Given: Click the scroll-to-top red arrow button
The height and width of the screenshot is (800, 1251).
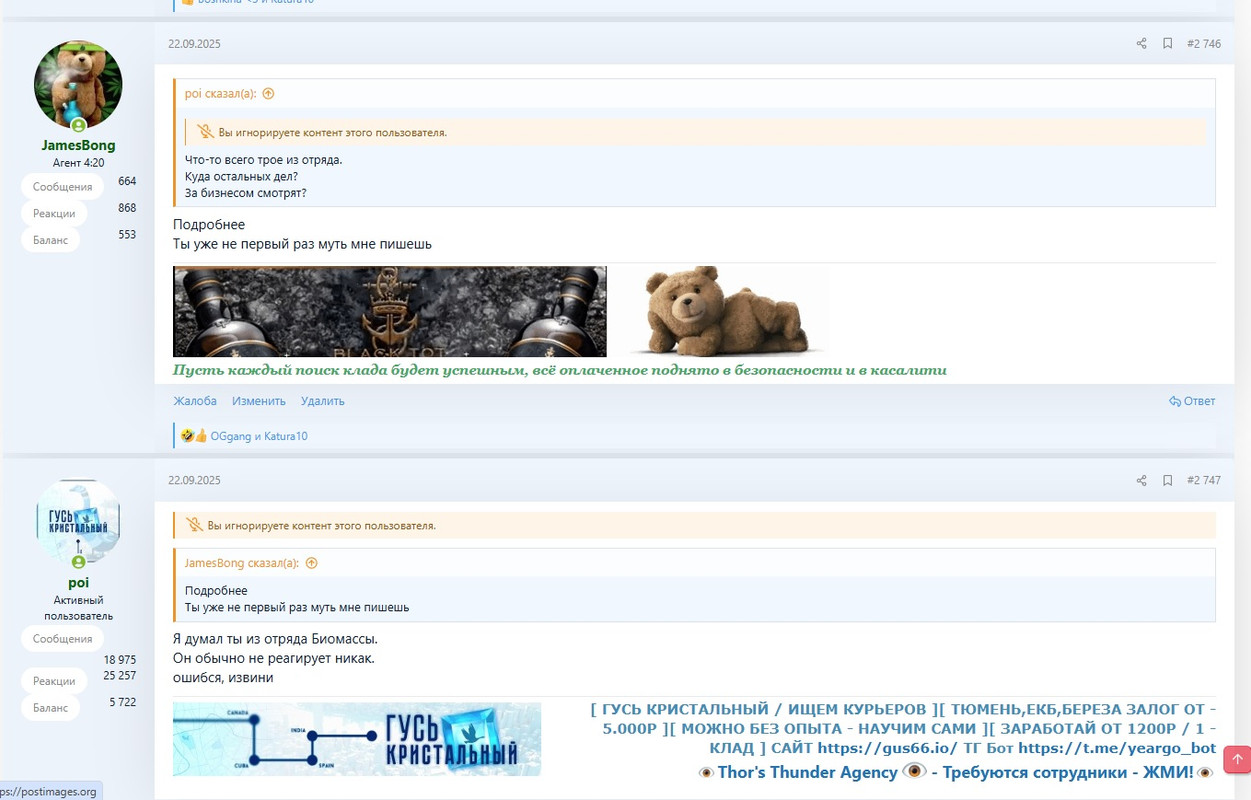Looking at the screenshot, I should point(1237,759).
